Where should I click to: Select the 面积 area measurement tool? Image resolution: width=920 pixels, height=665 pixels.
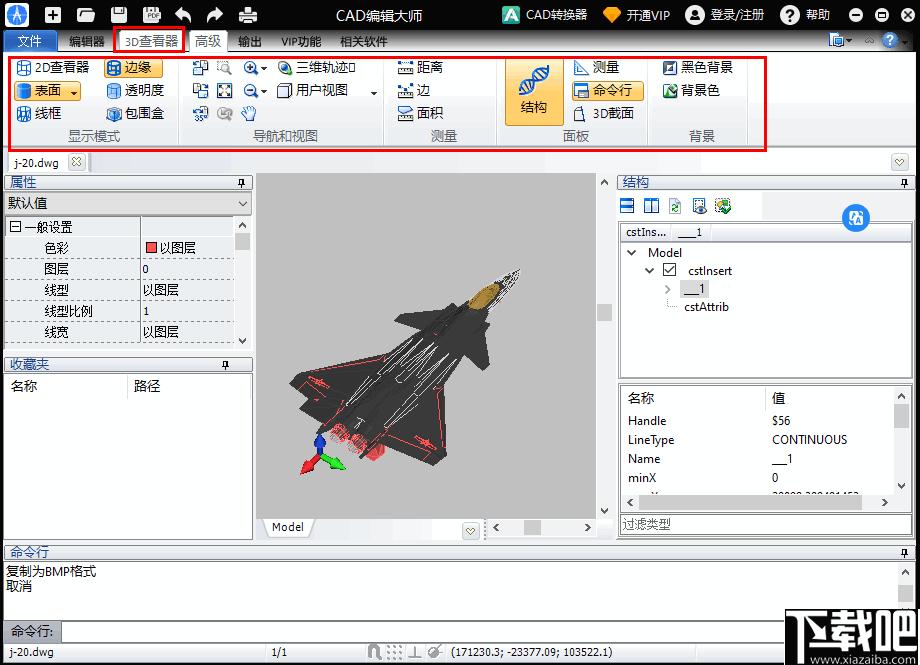[x=420, y=113]
